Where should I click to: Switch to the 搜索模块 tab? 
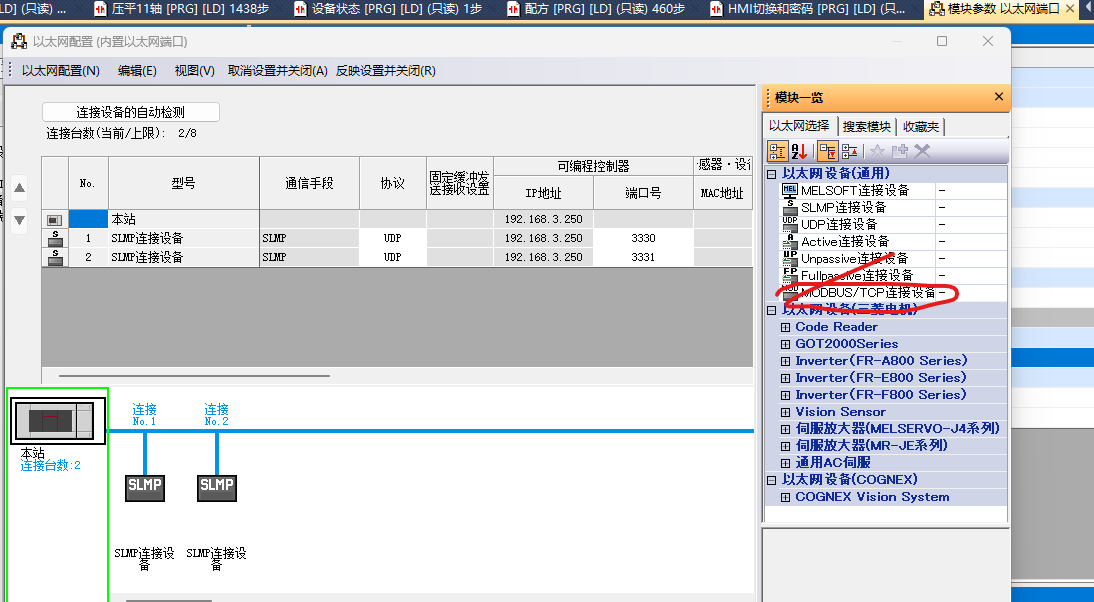click(x=866, y=126)
